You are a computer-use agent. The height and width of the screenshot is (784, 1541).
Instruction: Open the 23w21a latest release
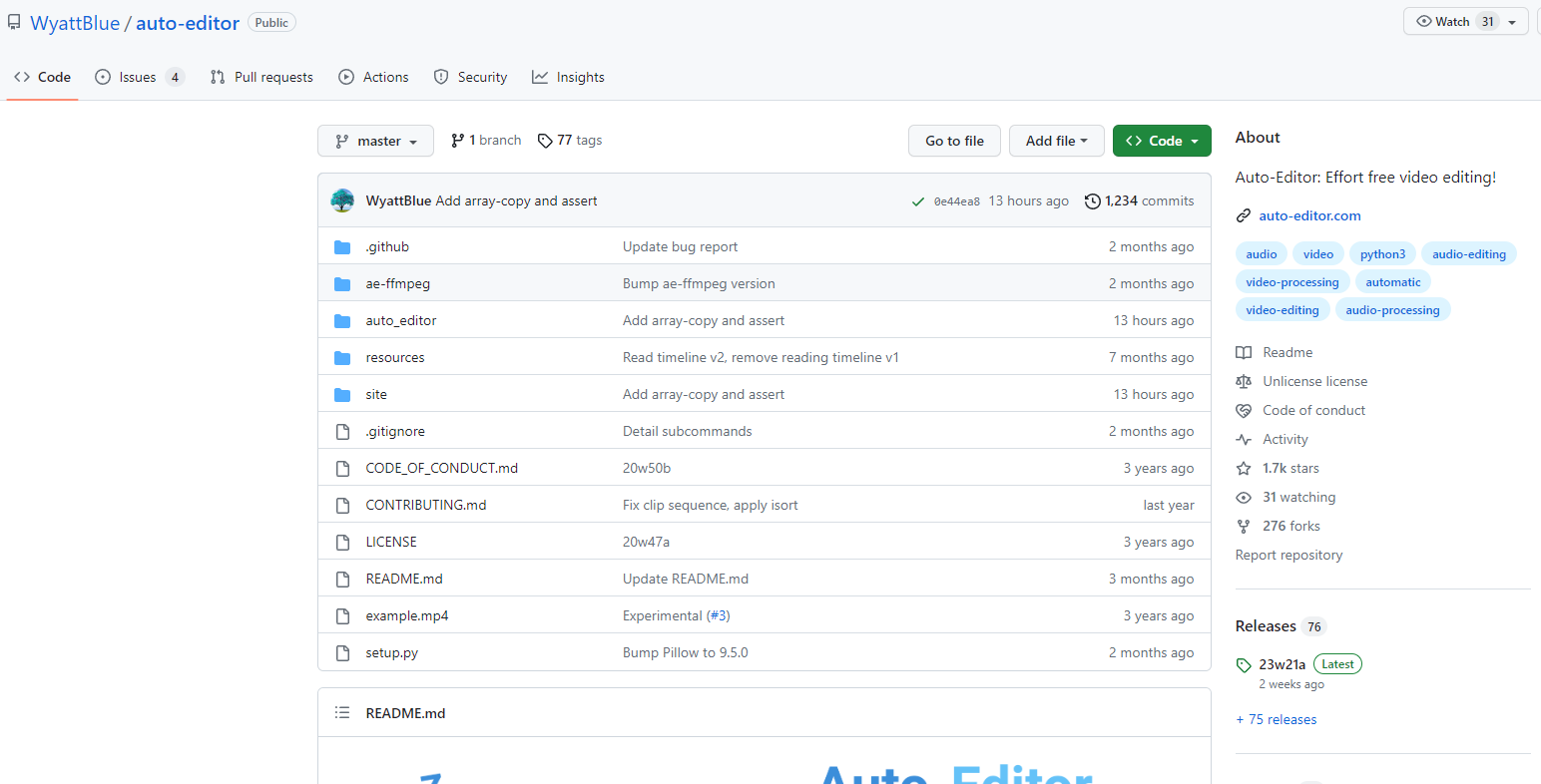click(1282, 664)
